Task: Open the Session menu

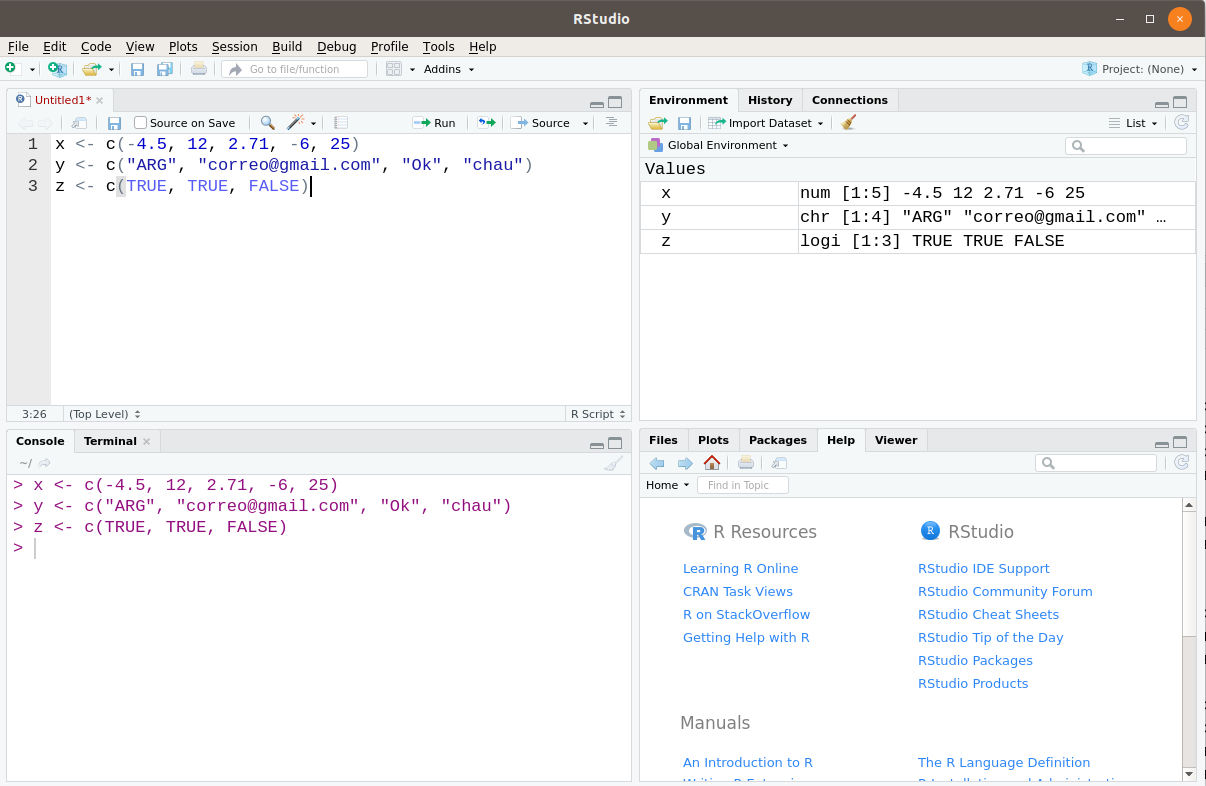Action: click(235, 47)
